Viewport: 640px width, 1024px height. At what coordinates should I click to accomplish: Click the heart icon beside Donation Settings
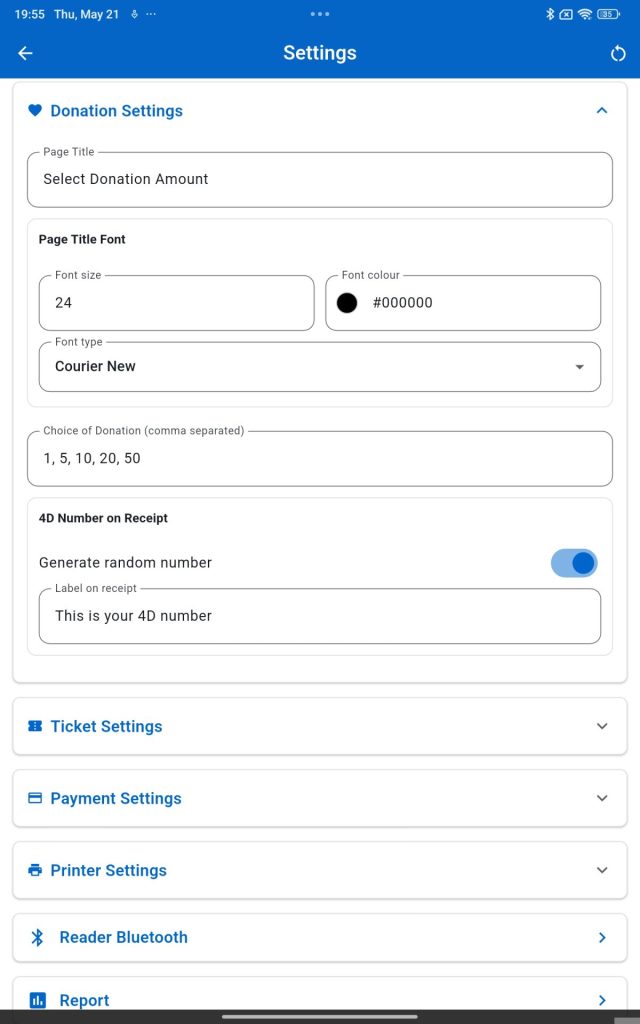tap(35, 110)
